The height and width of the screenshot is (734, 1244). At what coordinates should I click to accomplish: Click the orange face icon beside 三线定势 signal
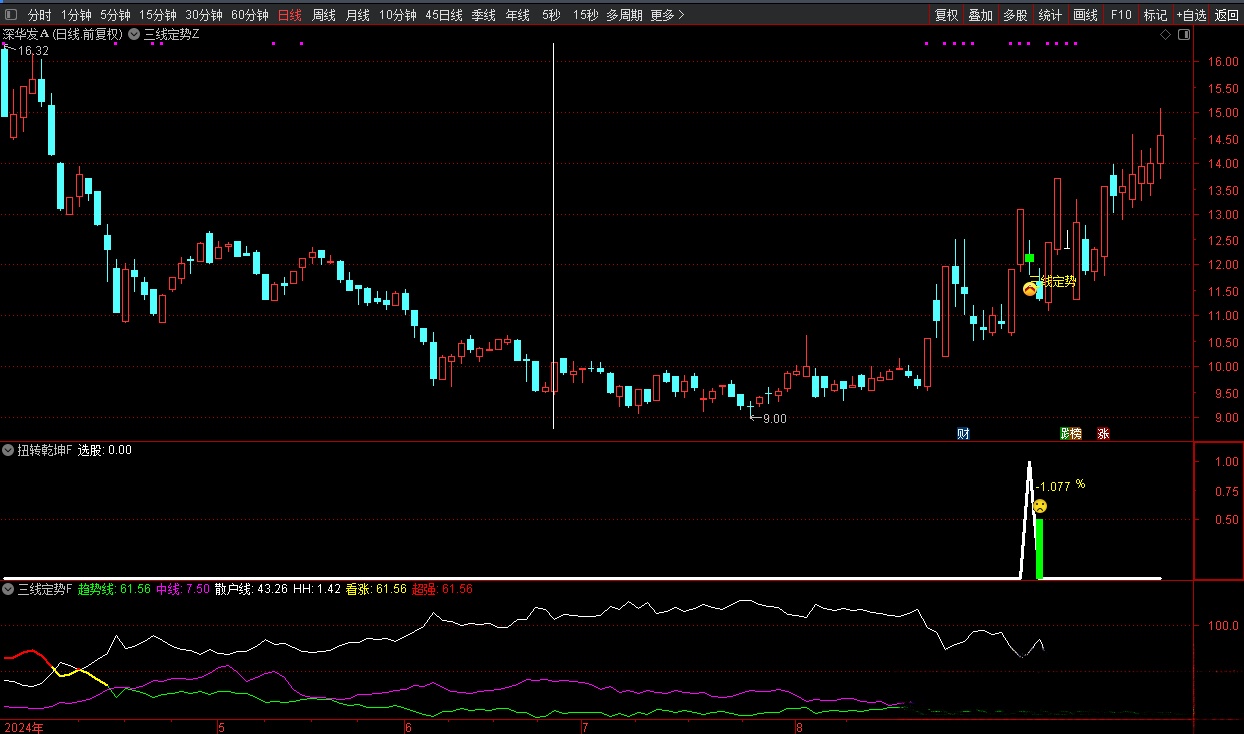[1029, 289]
